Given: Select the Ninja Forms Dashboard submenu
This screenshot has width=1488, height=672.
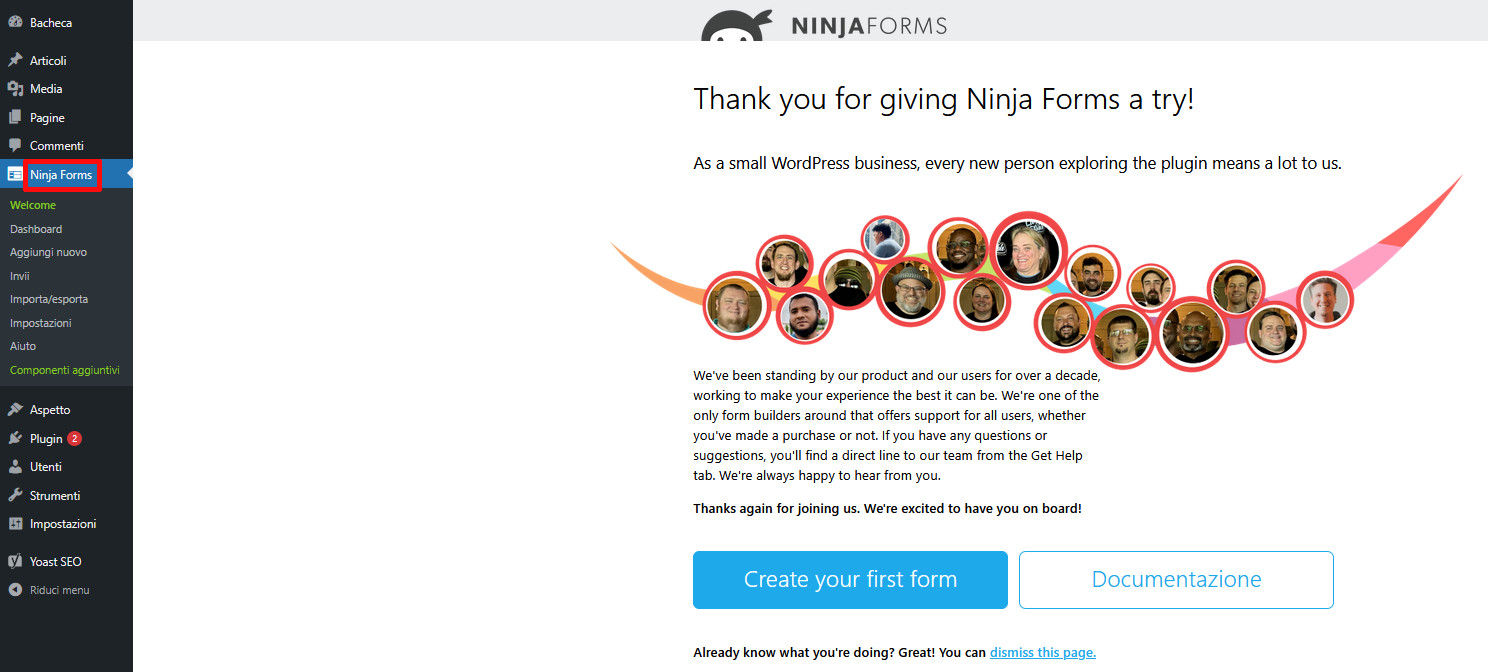Looking at the screenshot, I should [x=36, y=229].
